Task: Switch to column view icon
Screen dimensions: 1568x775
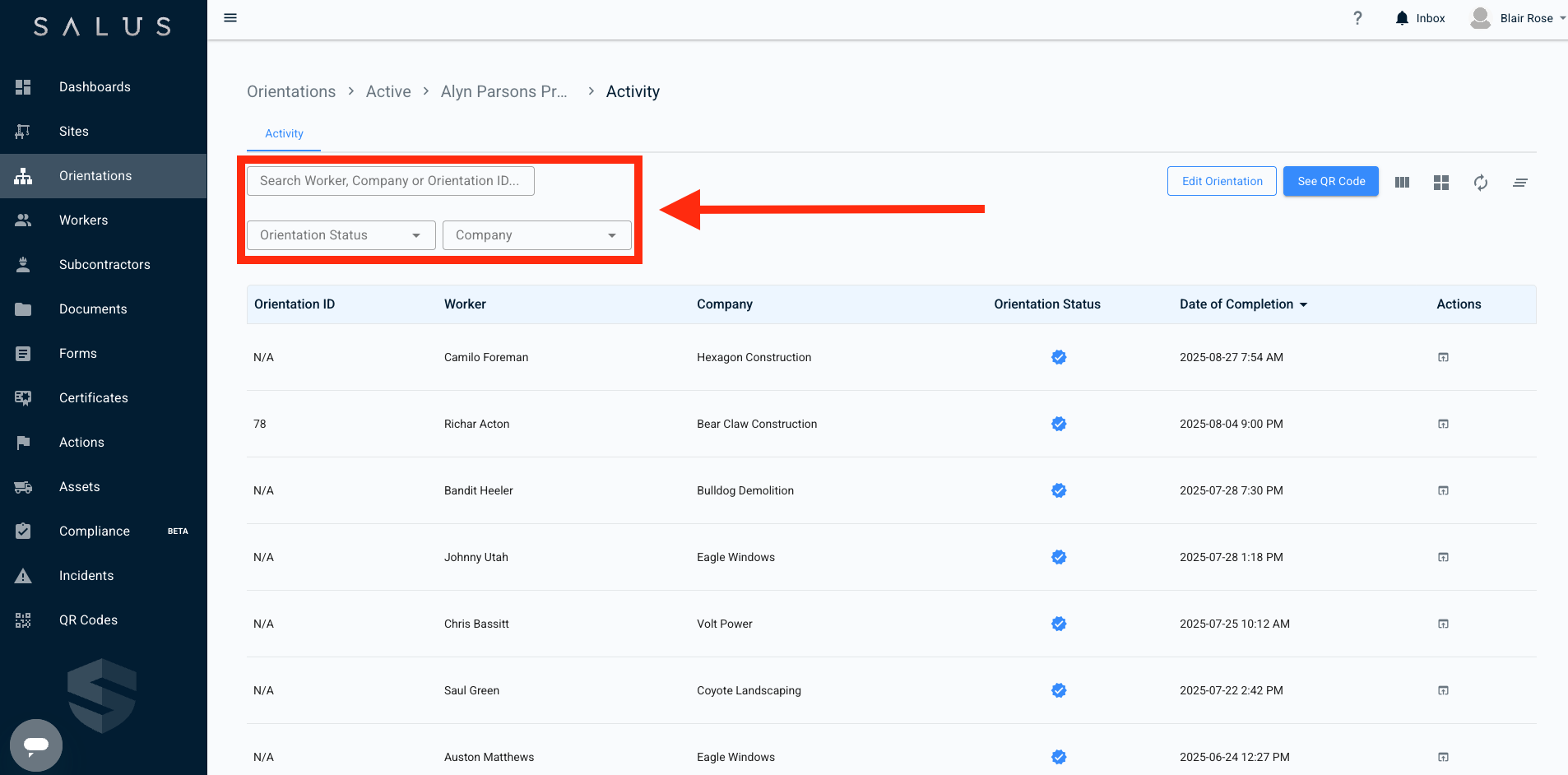Action: pyautogui.click(x=1402, y=183)
